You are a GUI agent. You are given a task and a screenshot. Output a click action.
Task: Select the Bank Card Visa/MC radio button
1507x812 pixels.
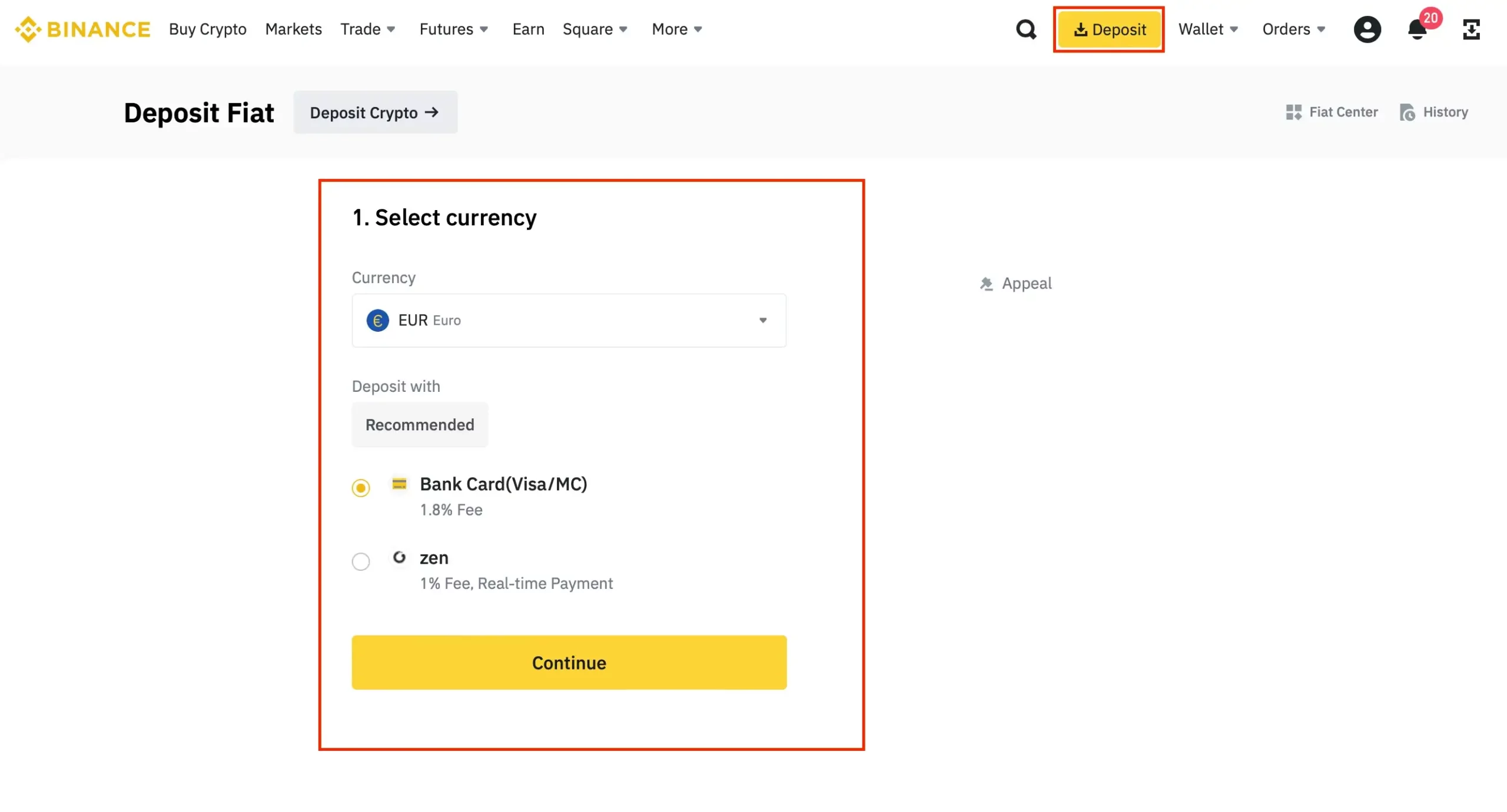(x=360, y=488)
